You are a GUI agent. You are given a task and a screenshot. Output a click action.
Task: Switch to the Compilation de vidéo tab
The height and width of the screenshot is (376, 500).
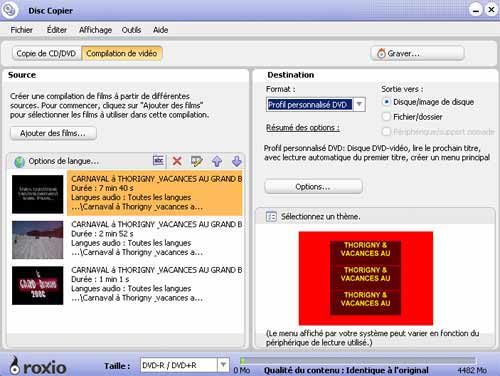122,53
